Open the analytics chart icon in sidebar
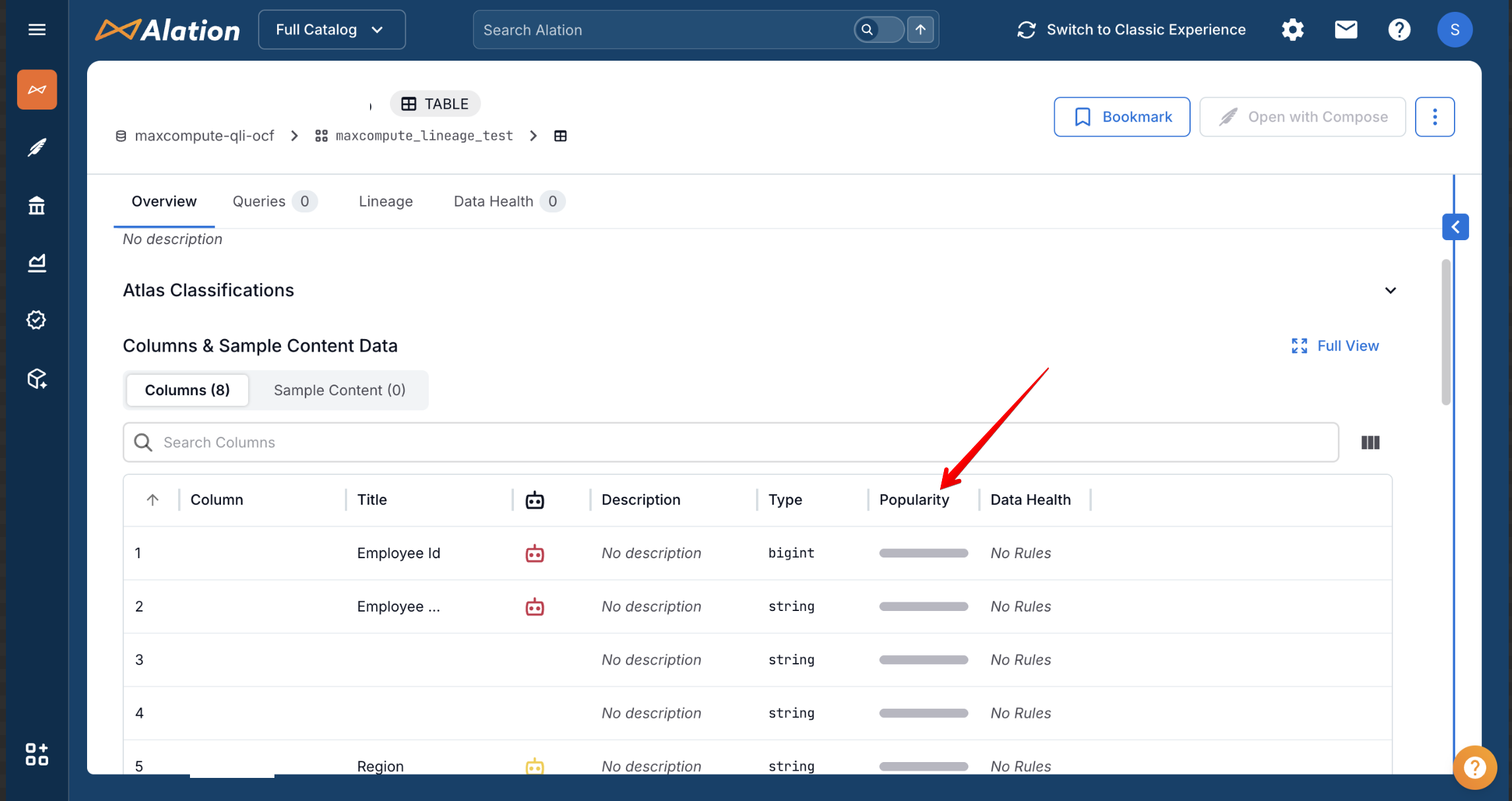The width and height of the screenshot is (1512, 801). tap(37, 263)
